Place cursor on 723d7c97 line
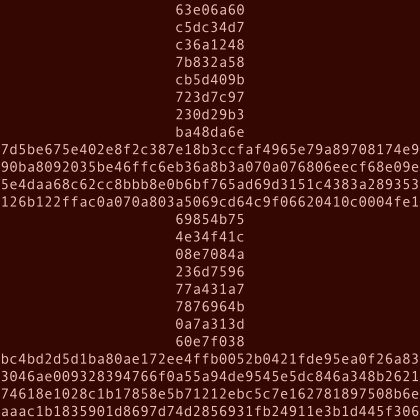420x420 pixels. 210,97
